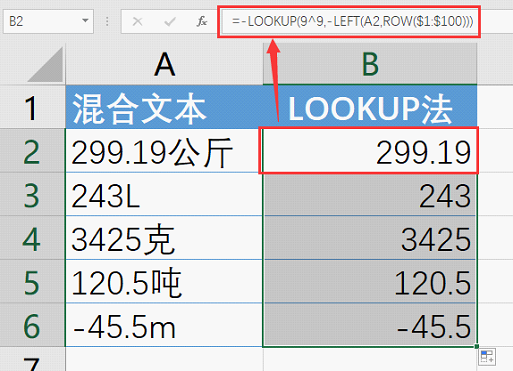Click the Enter checkmark formula button
Viewport: 513px width, 371px height.
(170, 22)
